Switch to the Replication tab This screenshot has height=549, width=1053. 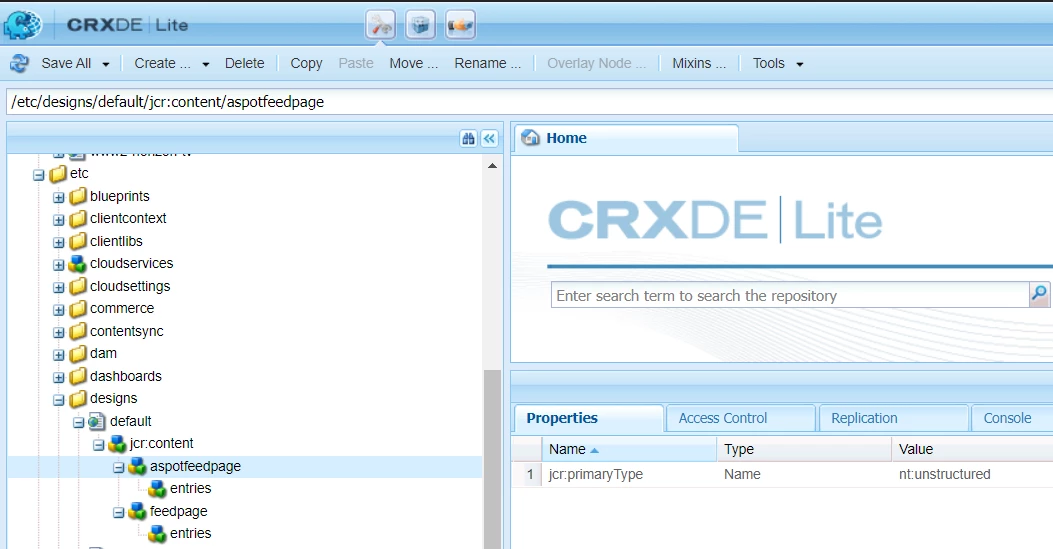tap(894, 418)
